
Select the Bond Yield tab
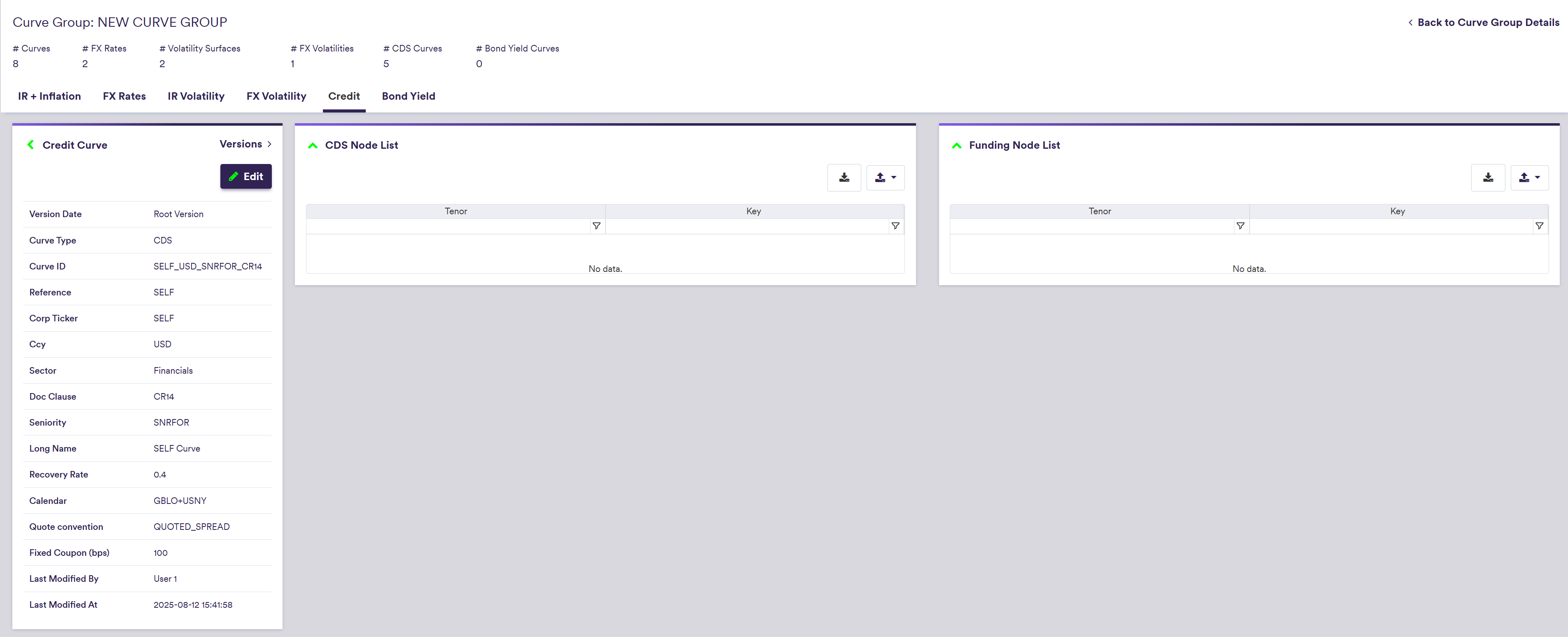(408, 96)
